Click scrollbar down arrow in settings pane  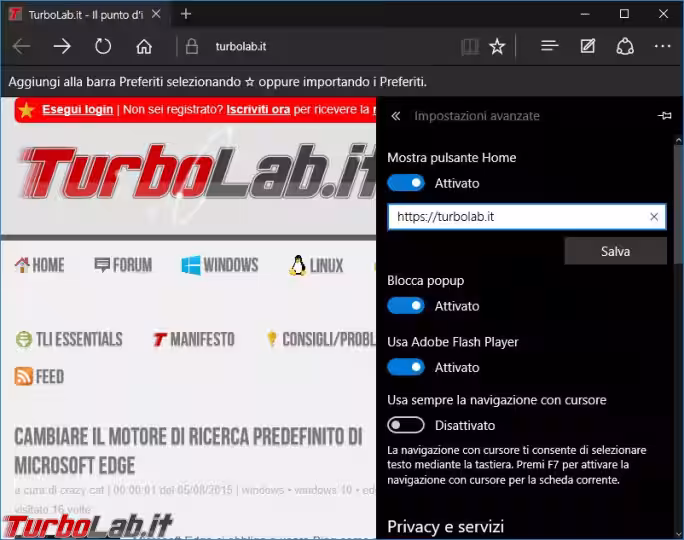(x=679, y=534)
